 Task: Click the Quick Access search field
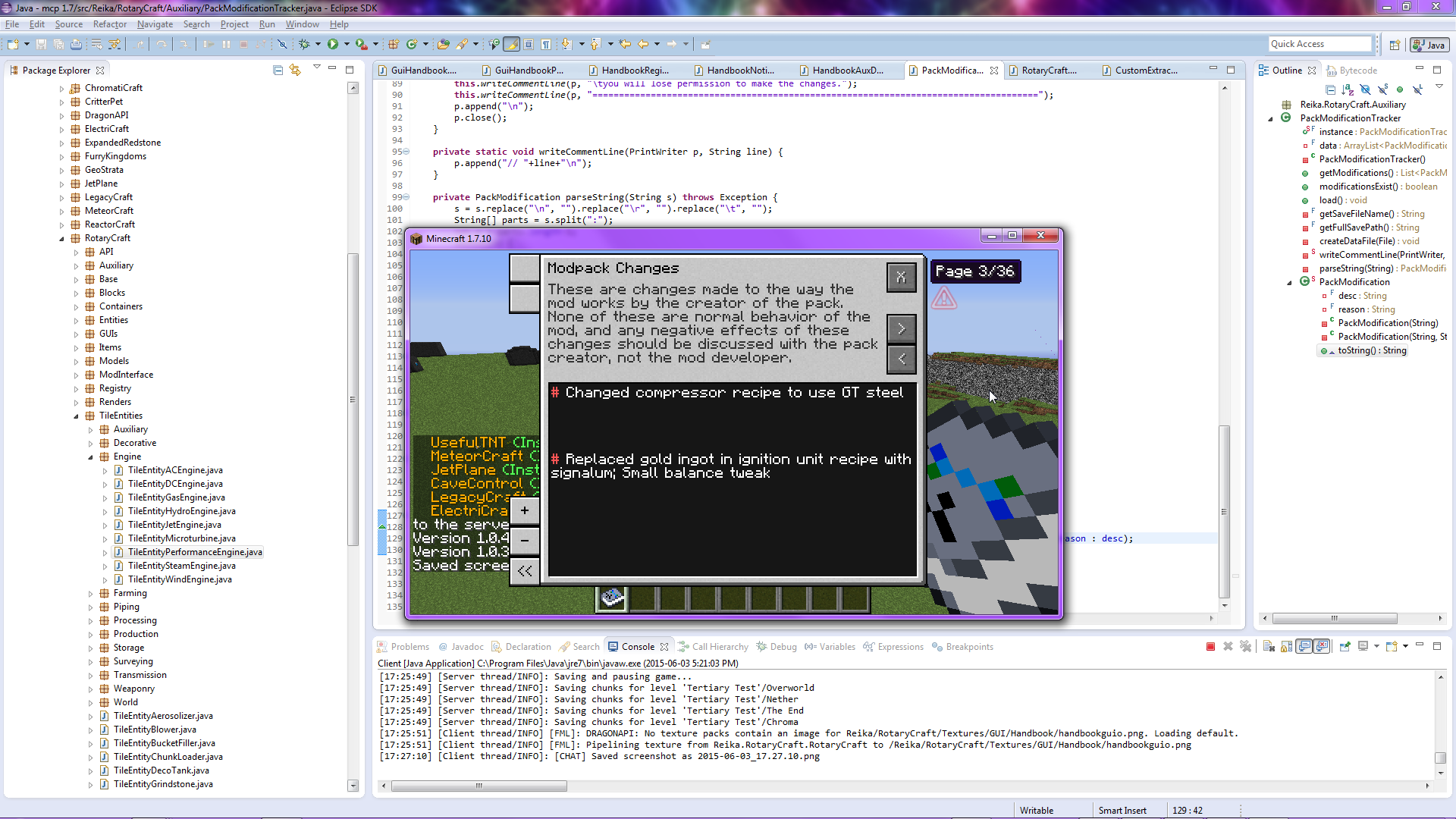coord(1320,44)
